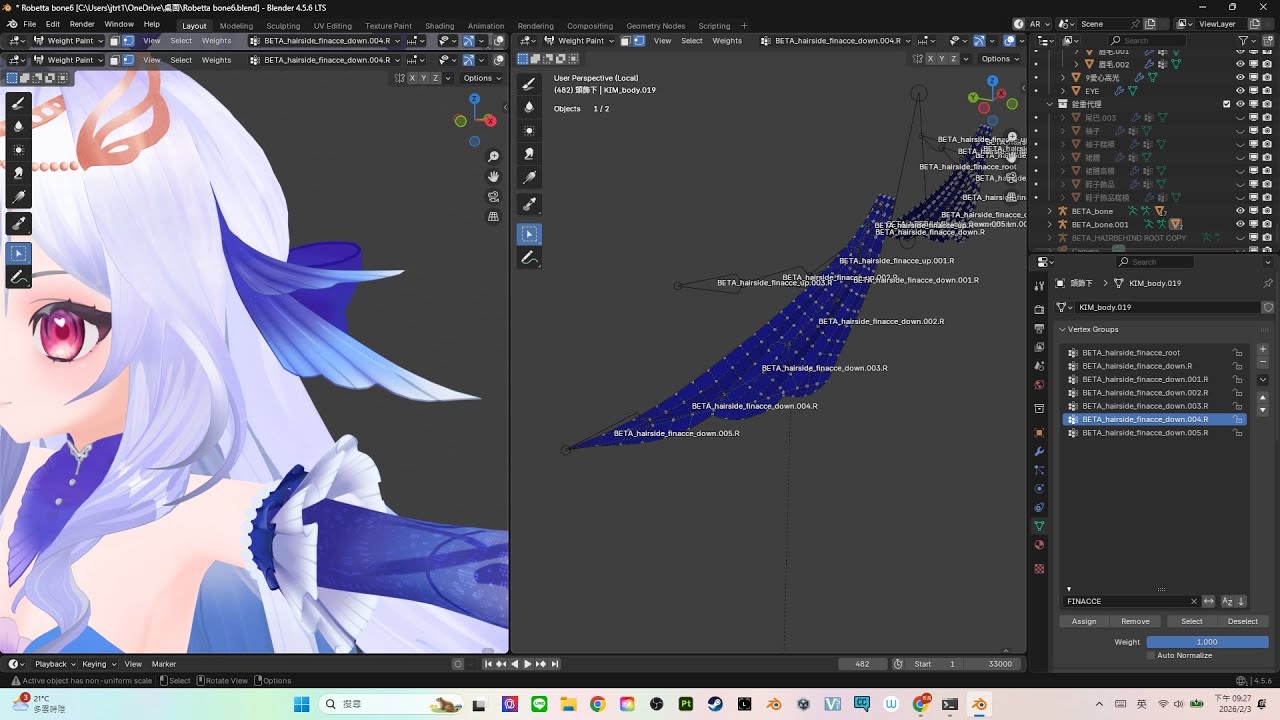Open Blender from the Windows taskbar
The height and width of the screenshot is (720, 1280).
(x=979, y=704)
